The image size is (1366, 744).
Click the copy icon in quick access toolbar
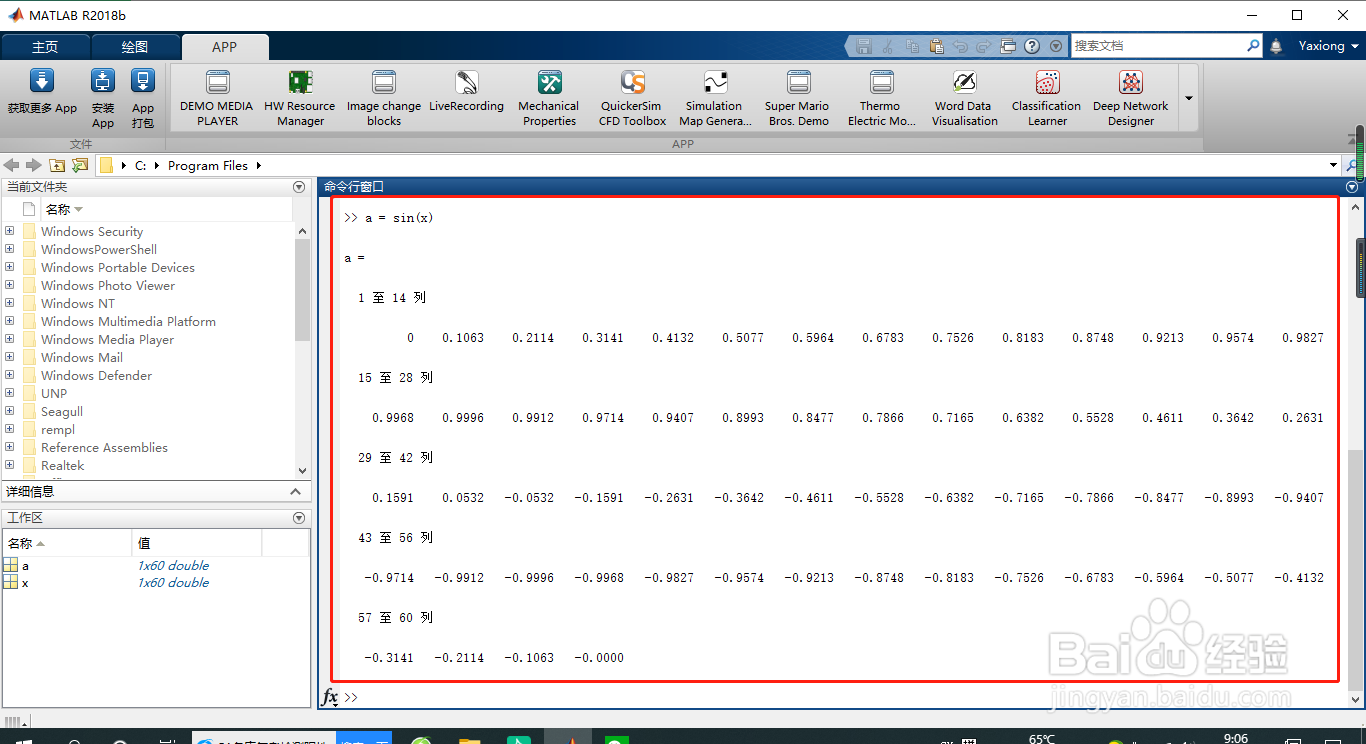click(x=912, y=46)
